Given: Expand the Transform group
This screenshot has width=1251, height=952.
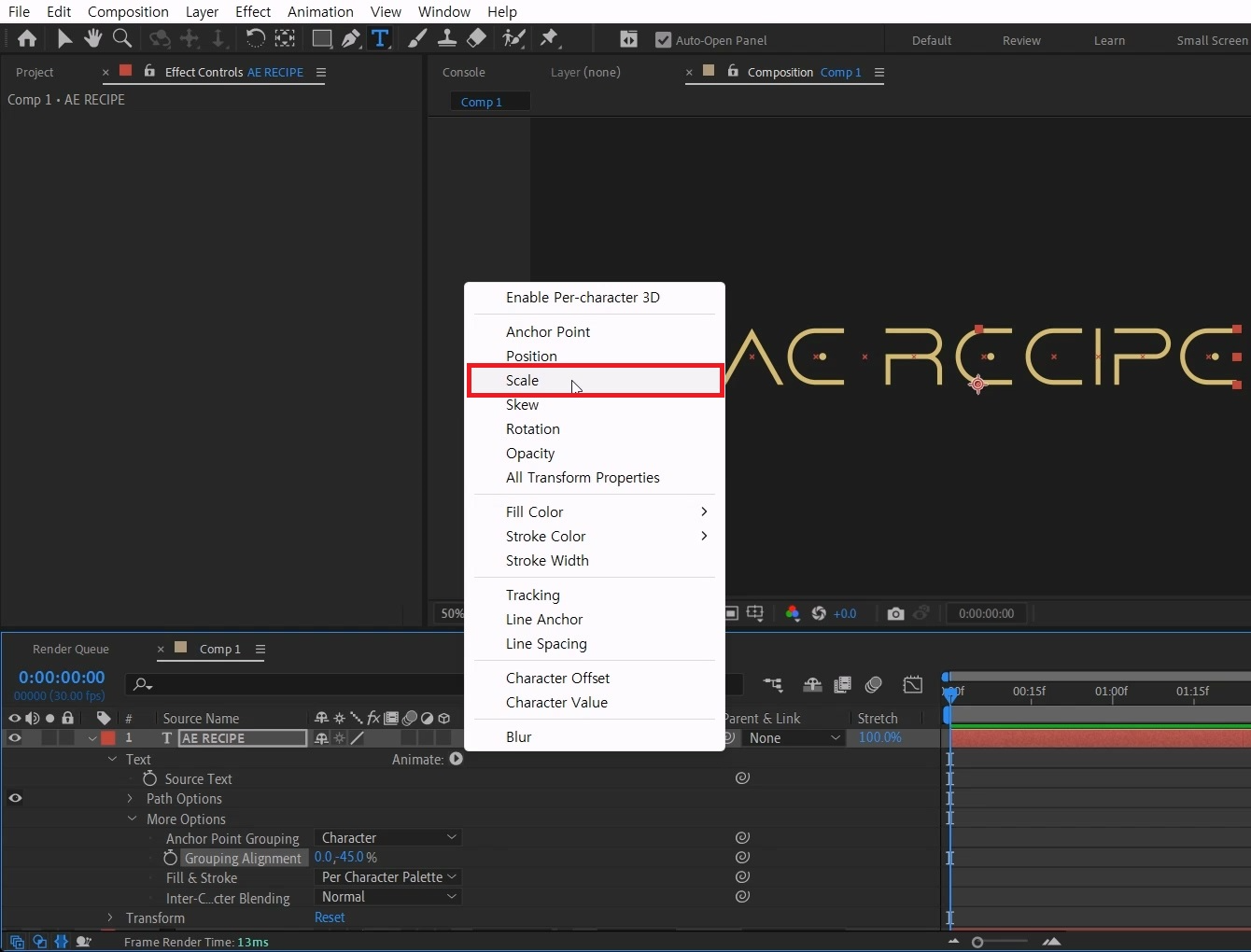Looking at the screenshot, I should tap(110, 917).
